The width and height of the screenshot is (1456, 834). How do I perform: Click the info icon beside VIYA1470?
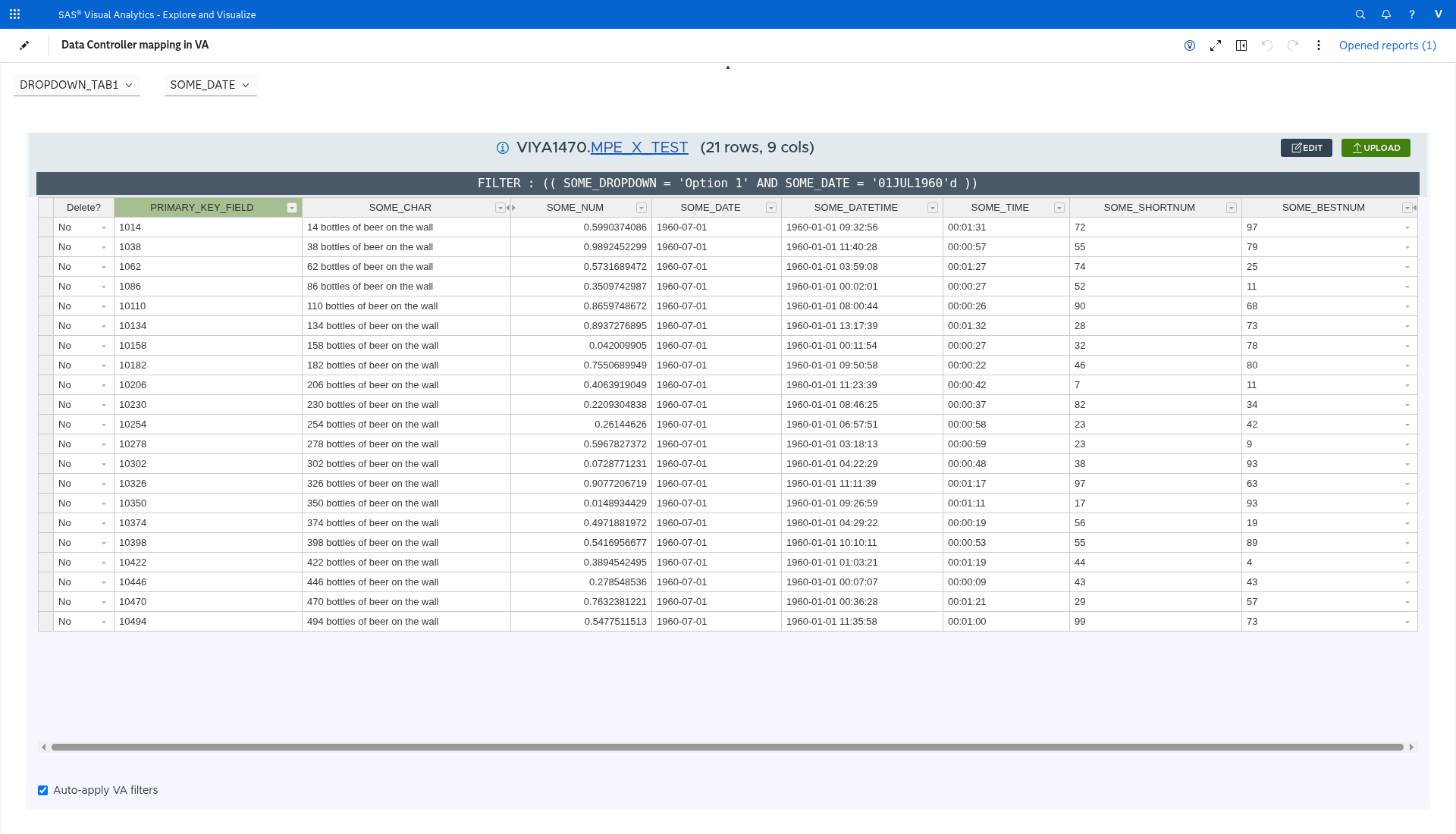click(x=503, y=148)
